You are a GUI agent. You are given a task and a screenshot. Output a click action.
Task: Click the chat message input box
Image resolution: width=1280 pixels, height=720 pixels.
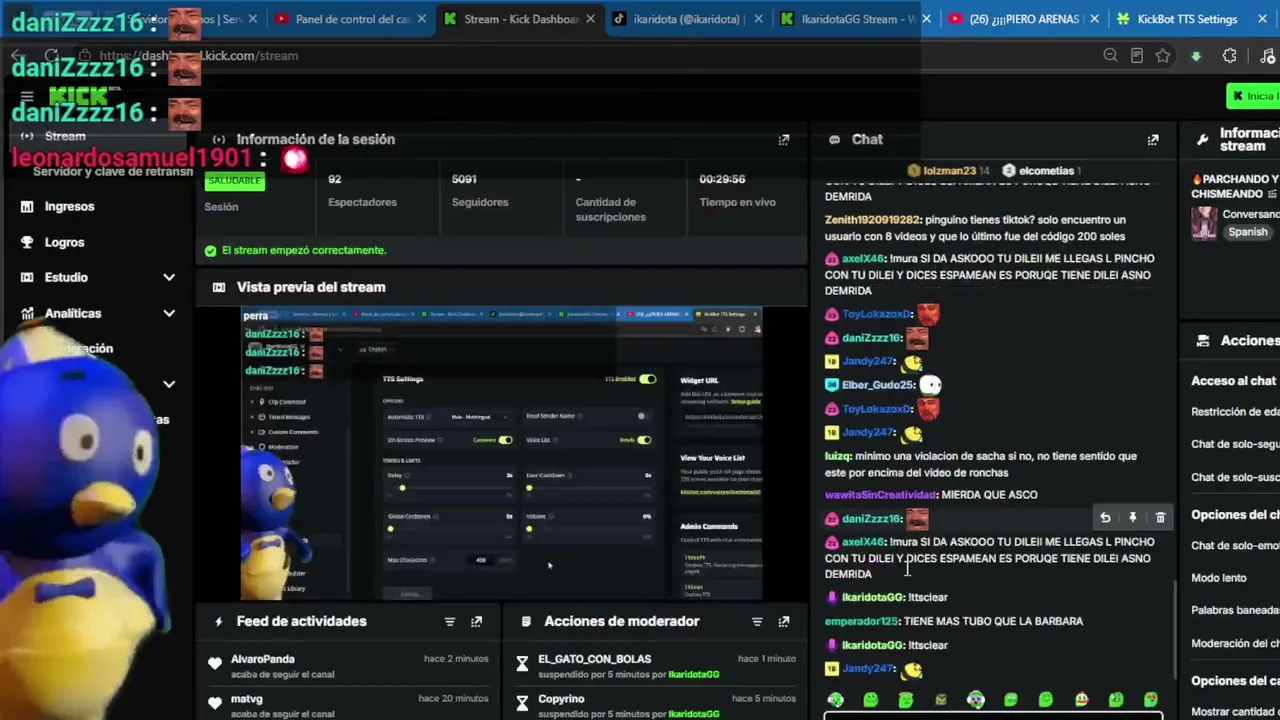pyautogui.click(x=993, y=715)
